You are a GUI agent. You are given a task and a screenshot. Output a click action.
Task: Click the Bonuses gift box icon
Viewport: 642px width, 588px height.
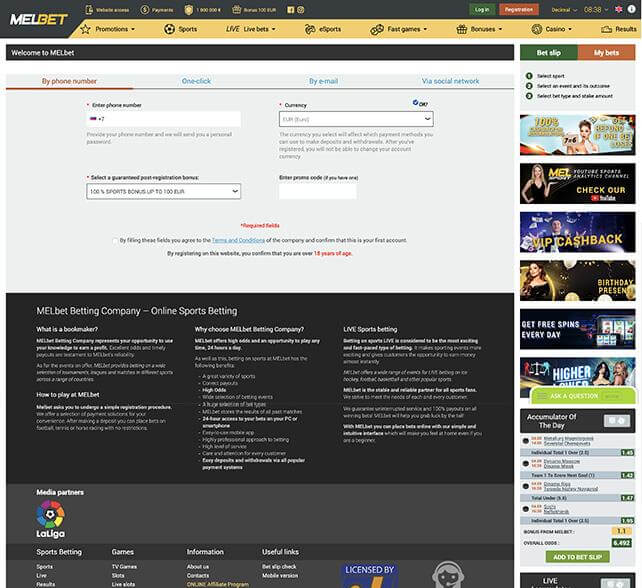click(x=462, y=29)
